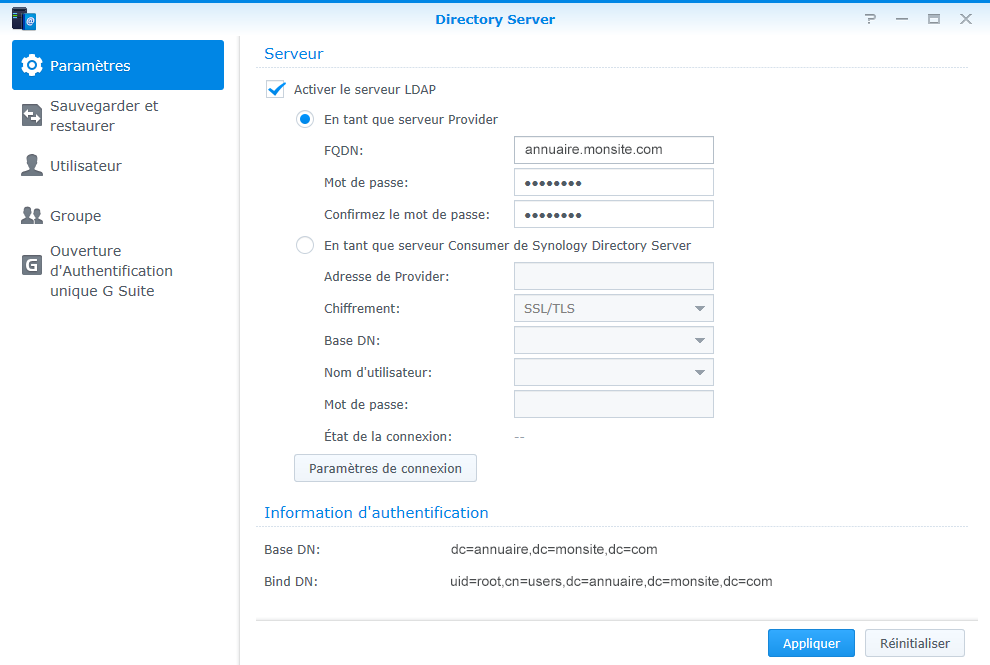Open the Nom d'utilisateur dropdown
This screenshot has height=665, width=990.
614,373
